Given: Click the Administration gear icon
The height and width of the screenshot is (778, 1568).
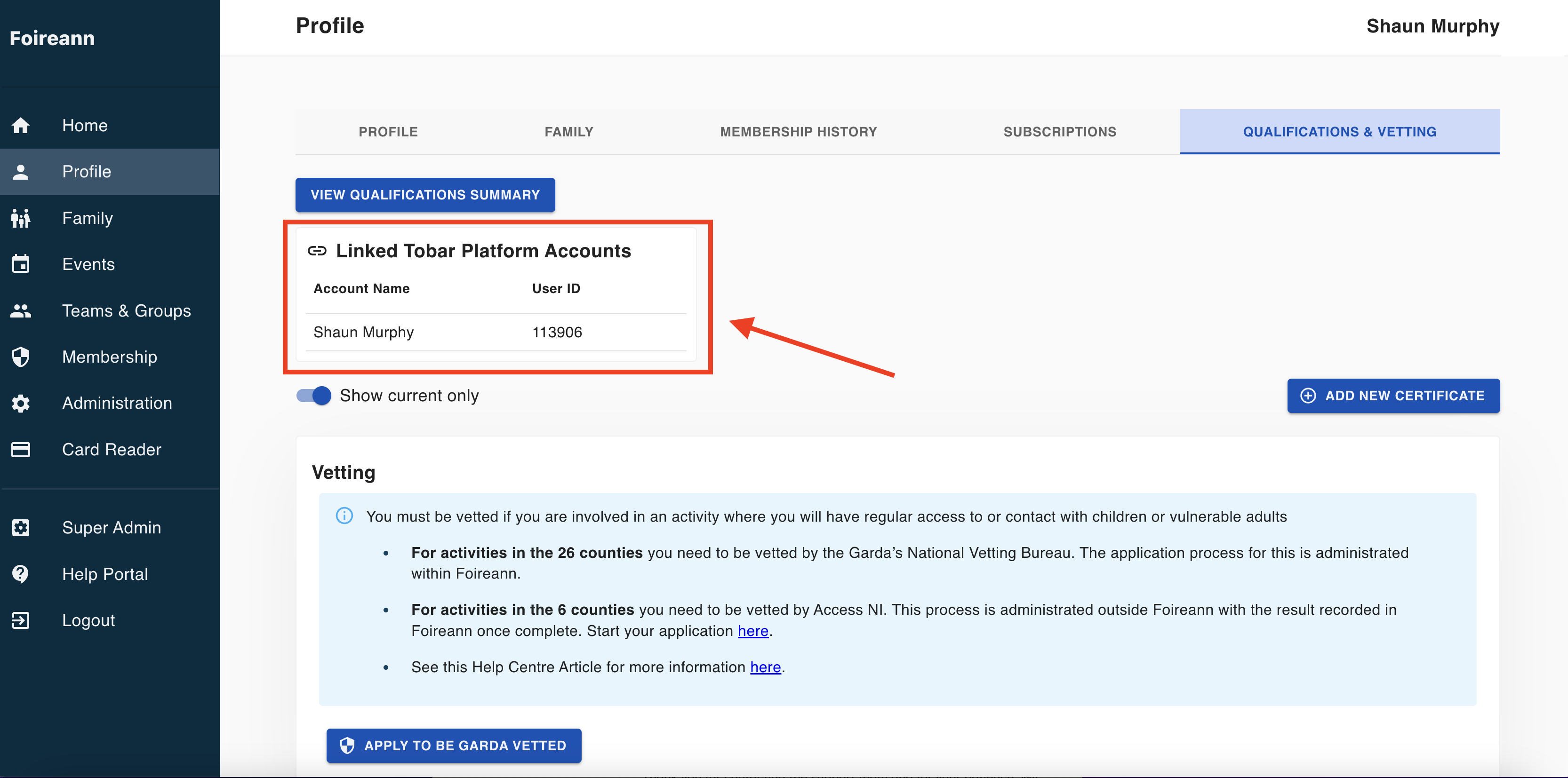Looking at the screenshot, I should [x=21, y=403].
